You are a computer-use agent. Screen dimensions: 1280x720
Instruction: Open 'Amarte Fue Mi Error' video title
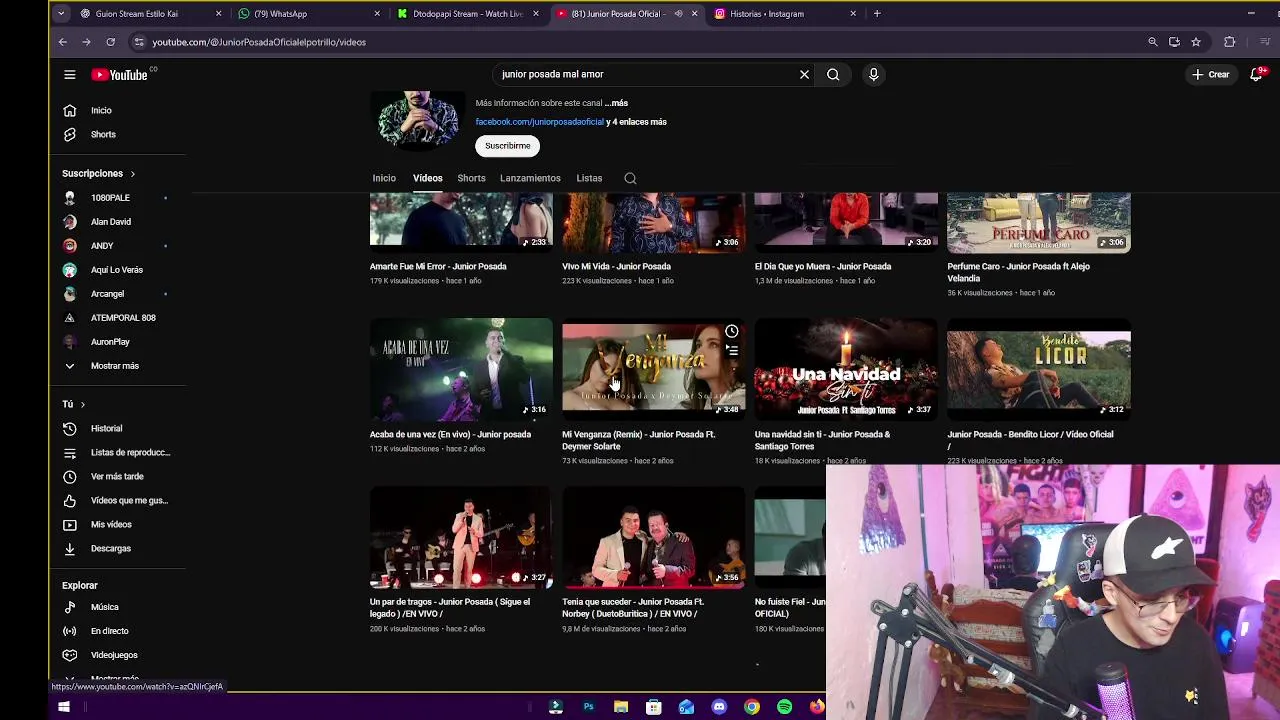coord(438,266)
